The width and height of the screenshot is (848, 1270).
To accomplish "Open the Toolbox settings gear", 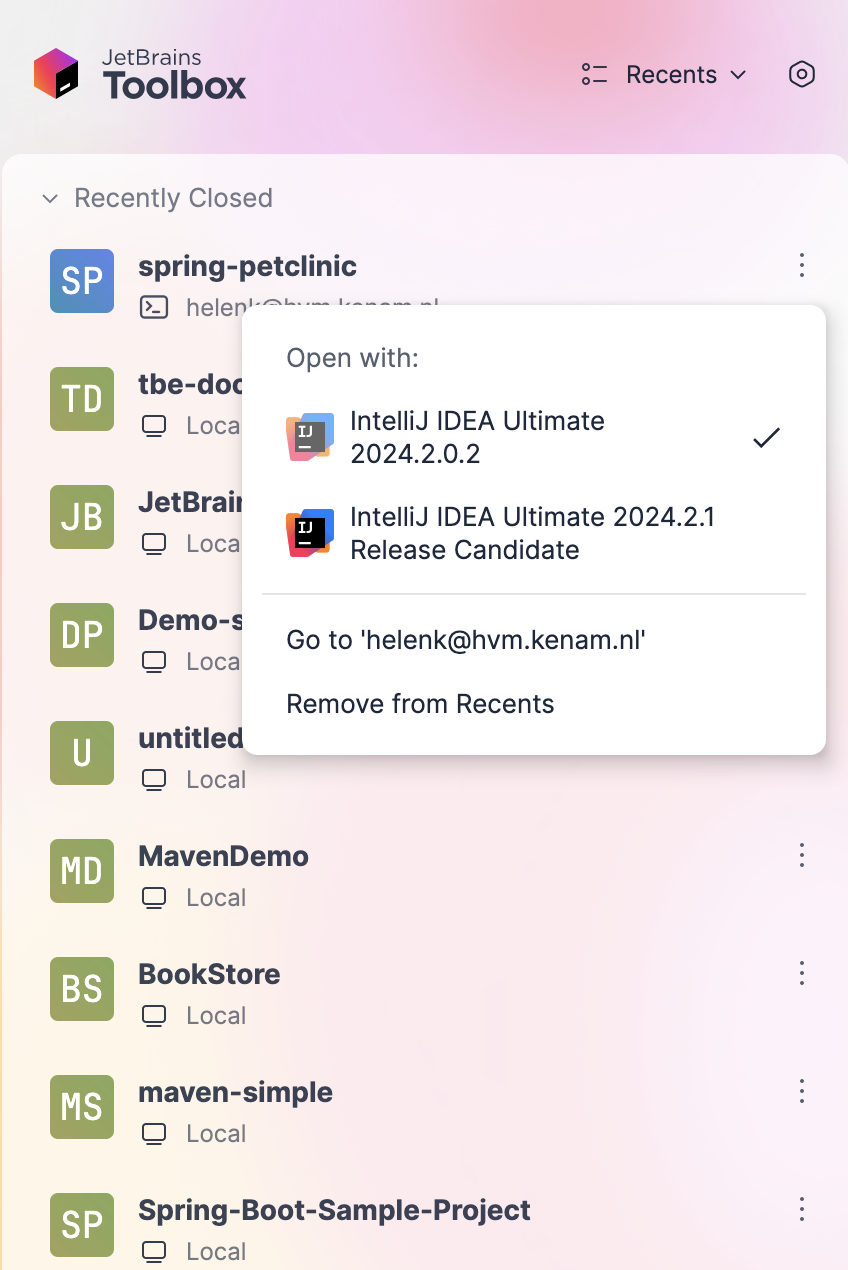I will (801, 74).
